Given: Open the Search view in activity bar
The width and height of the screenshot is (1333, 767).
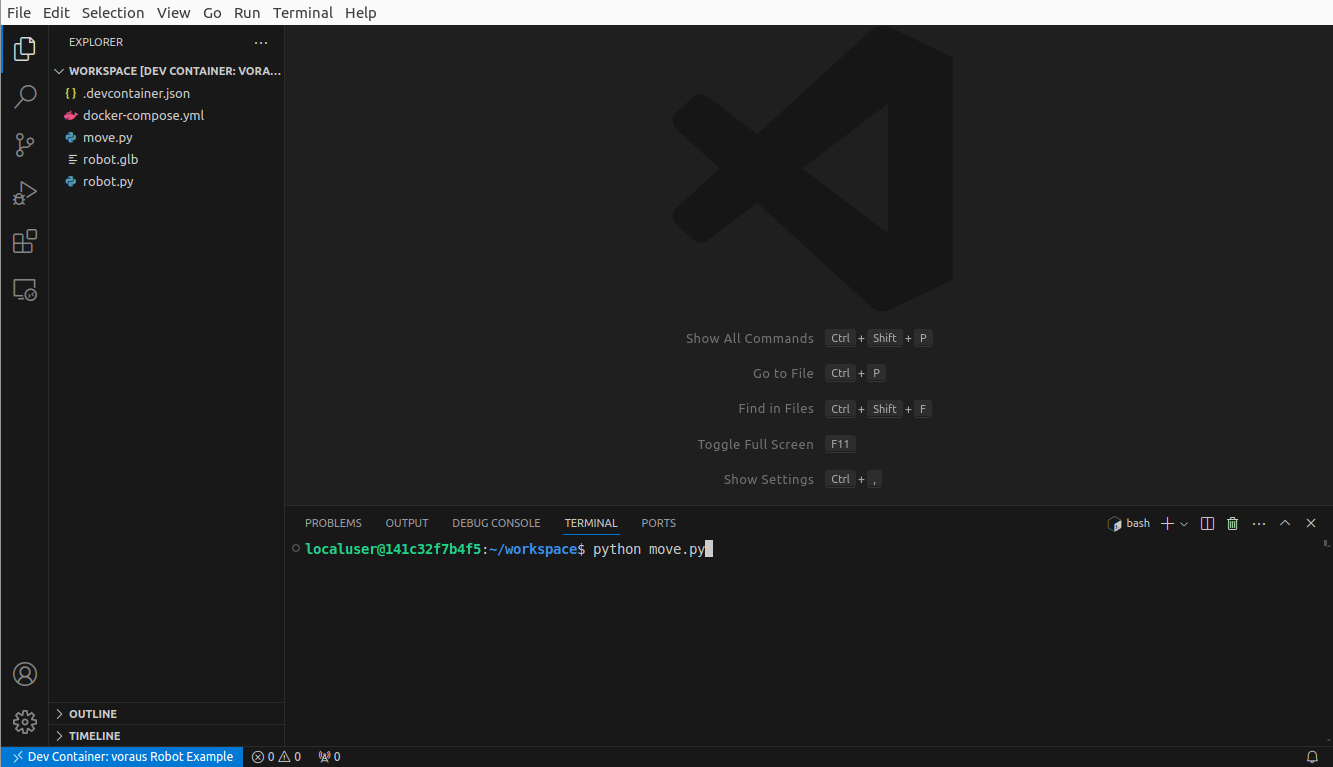Looking at the screenshot, I should pyautogui.click(x=25, y=96).
